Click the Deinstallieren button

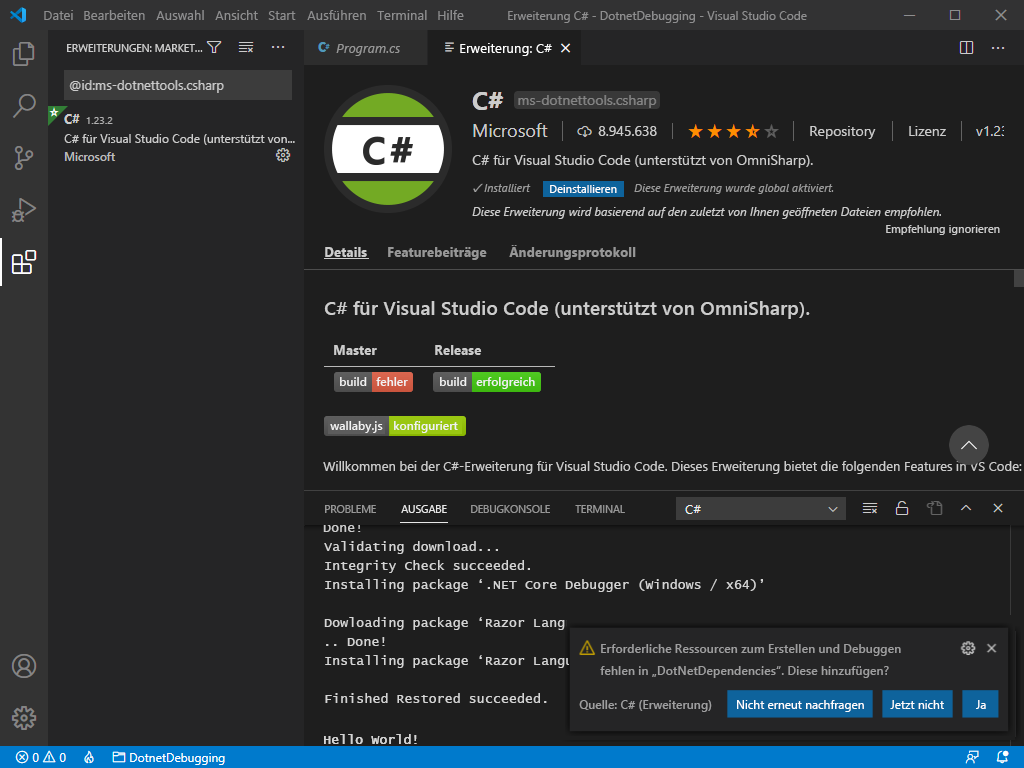[x=583, y=189]
